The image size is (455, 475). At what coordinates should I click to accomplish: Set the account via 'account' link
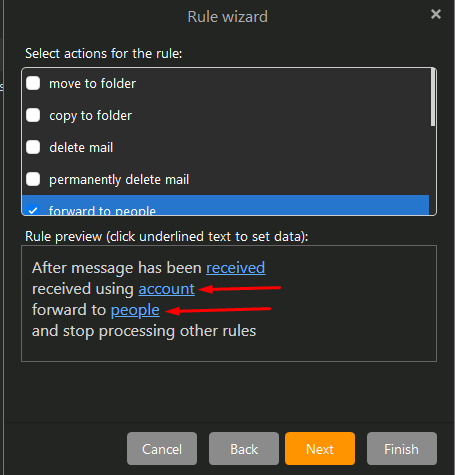pyautogui.click(x=166, y=289)
